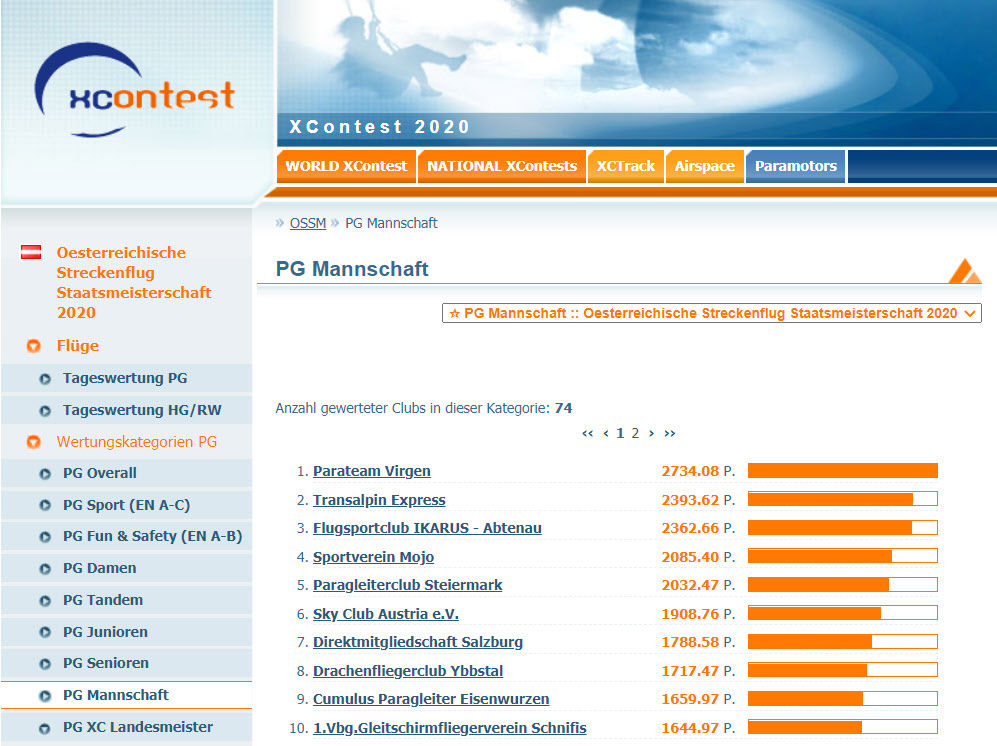Select PG XC Landesmeister category
Viewport: 997px width, 746px height.
pos(138,727)
